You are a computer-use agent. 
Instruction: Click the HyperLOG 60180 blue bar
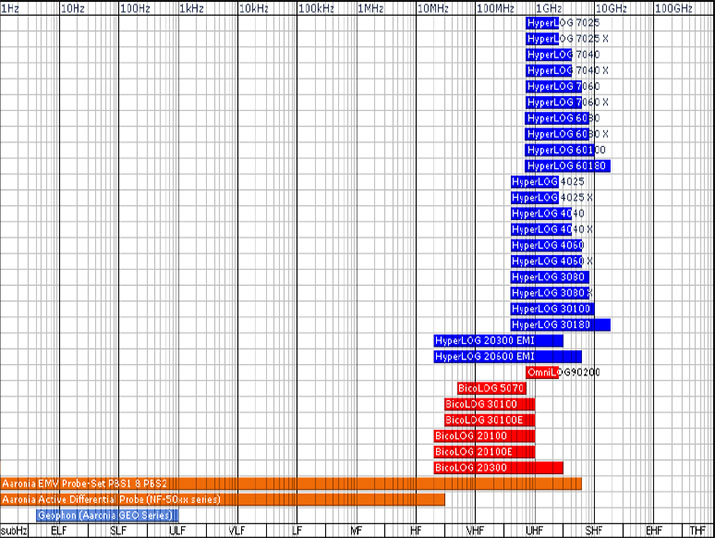566,166
